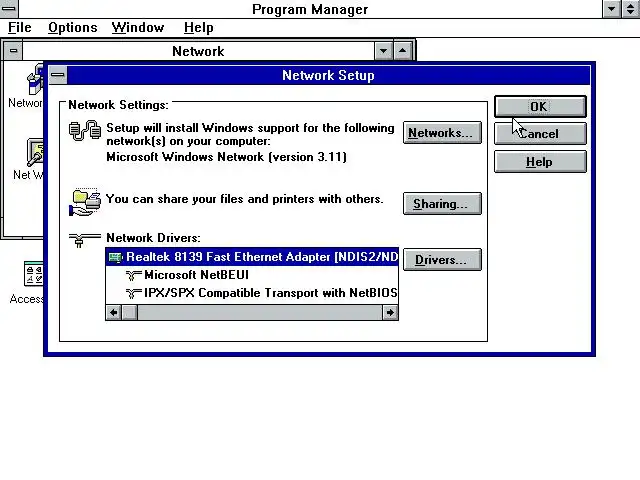Screen dimensions: 640x480
Task: Cancel the Network Setup dialog
Action: 540,134
